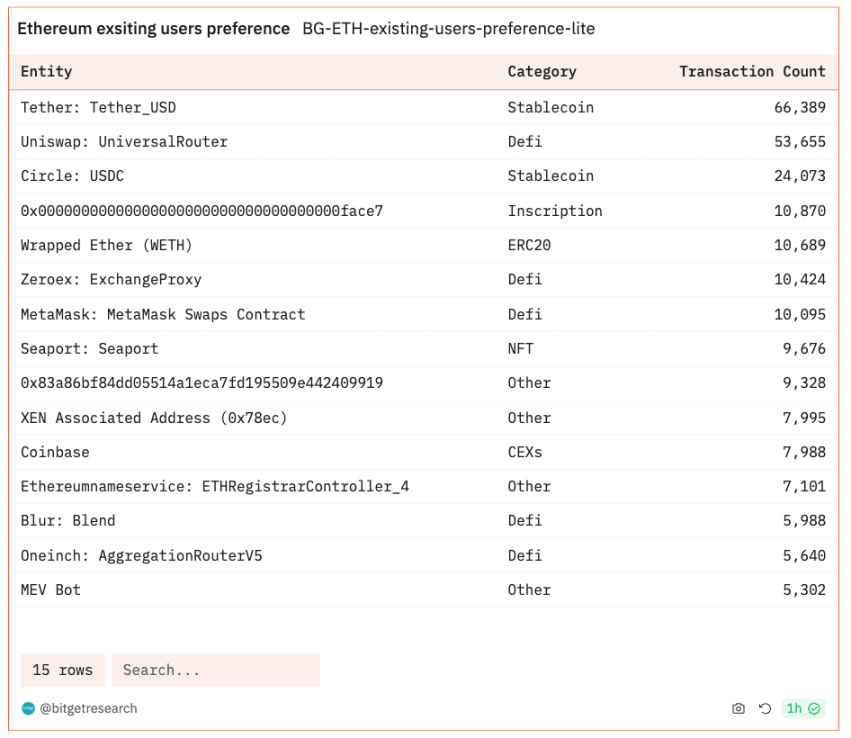
Task: Click the Circle: USDC entity cell
Action: coord(72,176)
